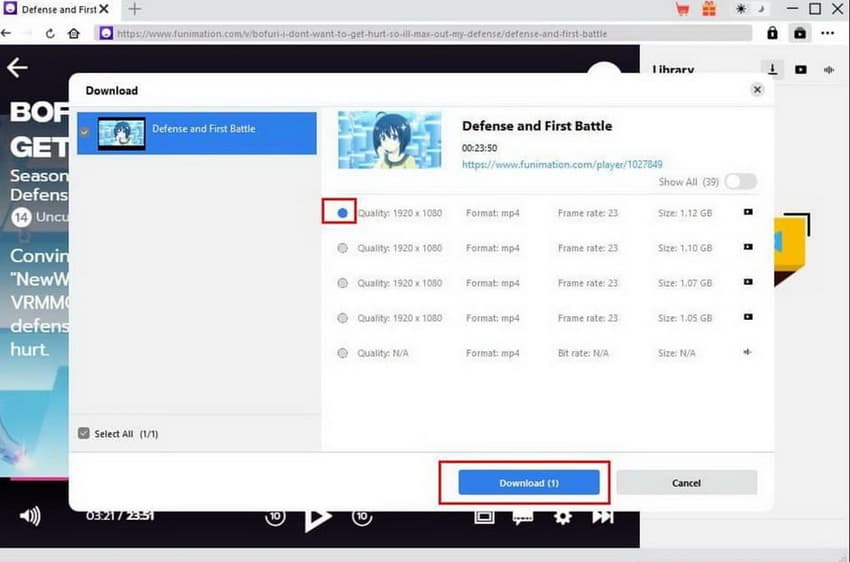Open the funimation.com player link
Viewport: 850px width, 562px height.
562,164
